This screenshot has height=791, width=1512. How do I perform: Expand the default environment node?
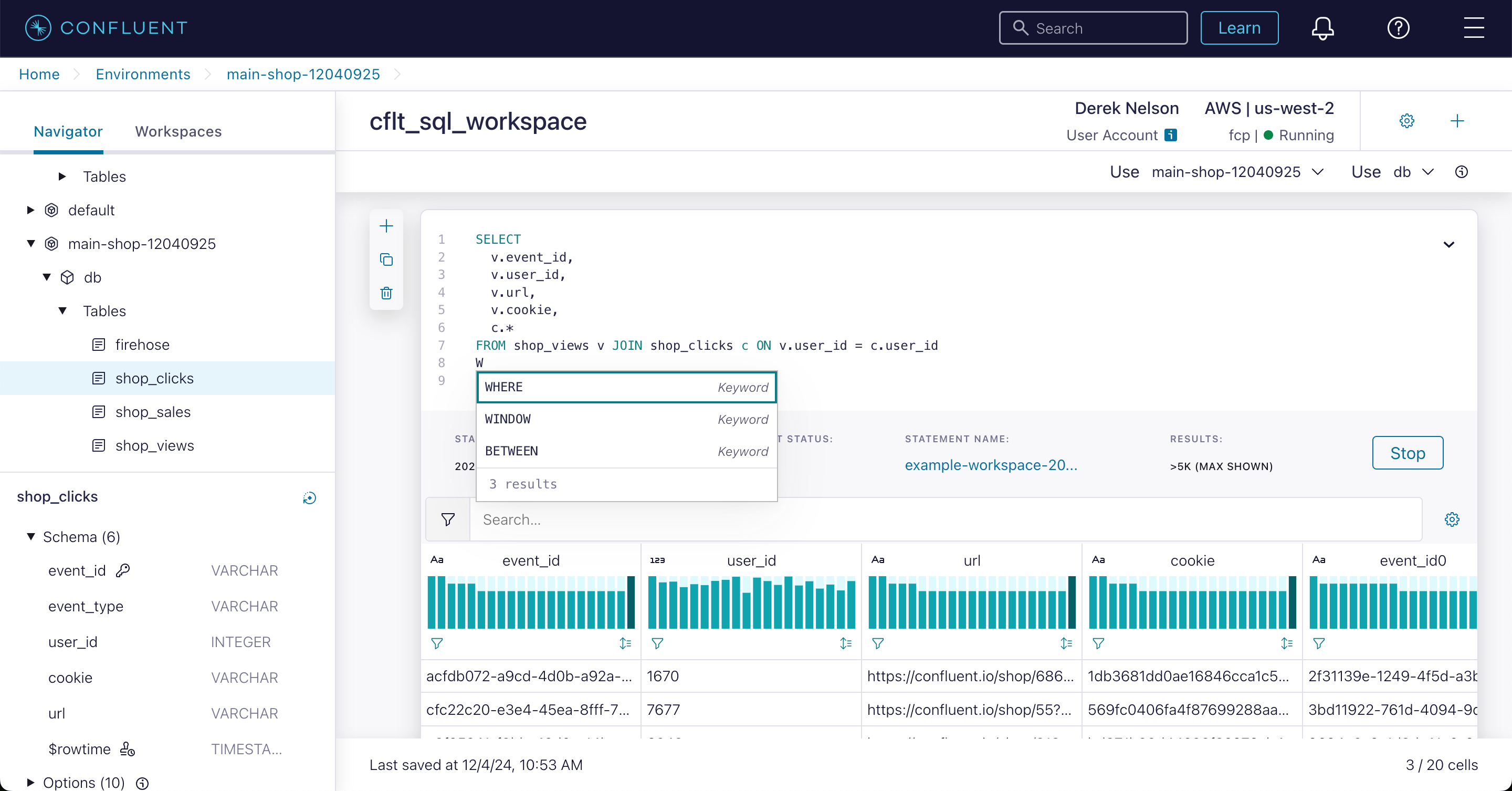[31, 210]
